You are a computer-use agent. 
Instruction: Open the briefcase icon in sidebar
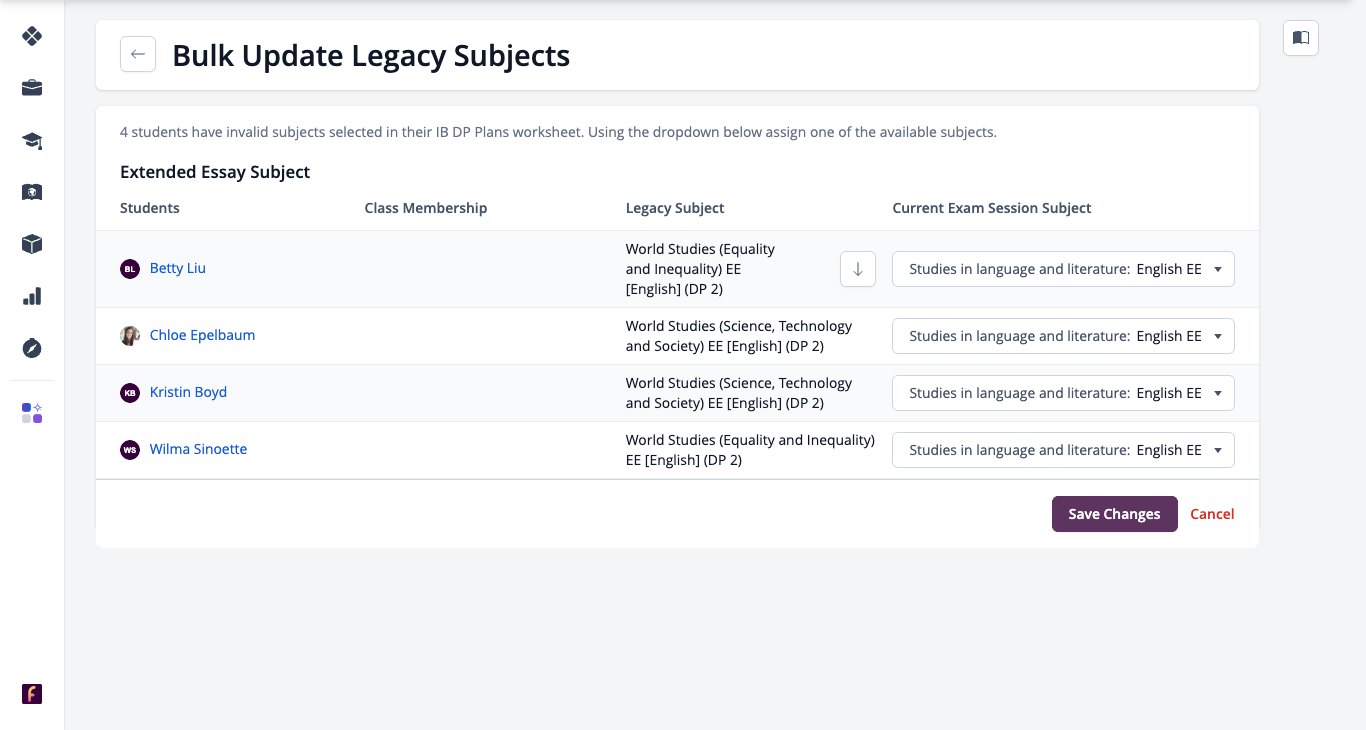(32, 88)
